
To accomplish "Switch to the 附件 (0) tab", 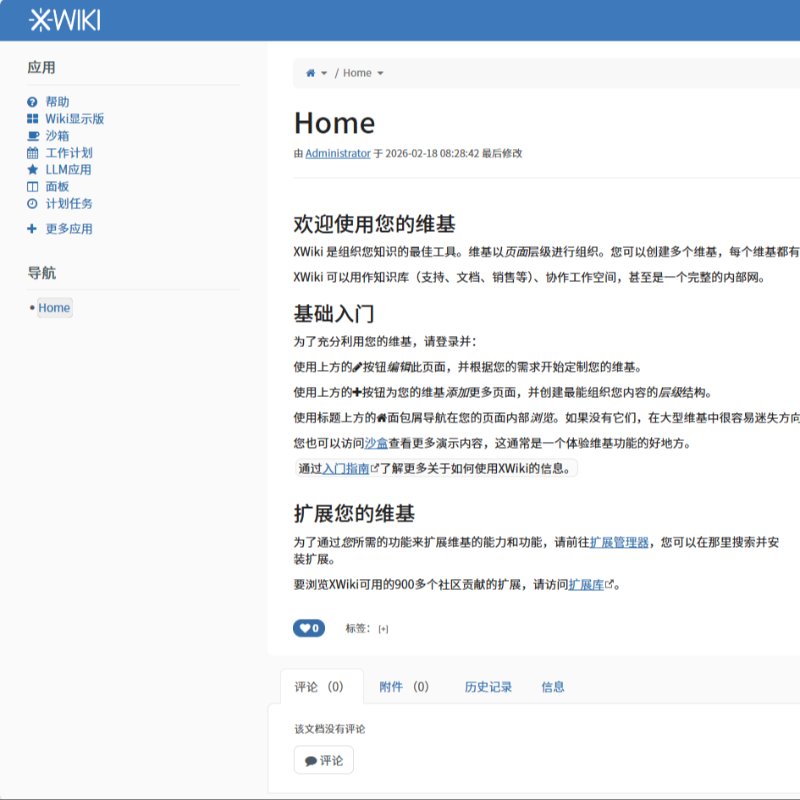I will pyautogui.click(x=404, y=687).
